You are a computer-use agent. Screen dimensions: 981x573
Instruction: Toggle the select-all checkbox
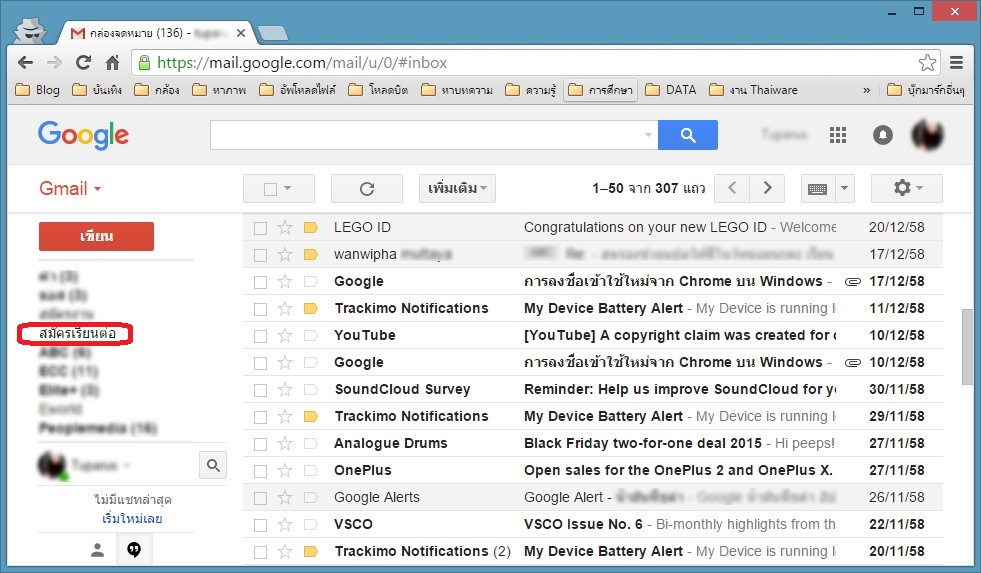pos(270,189)
